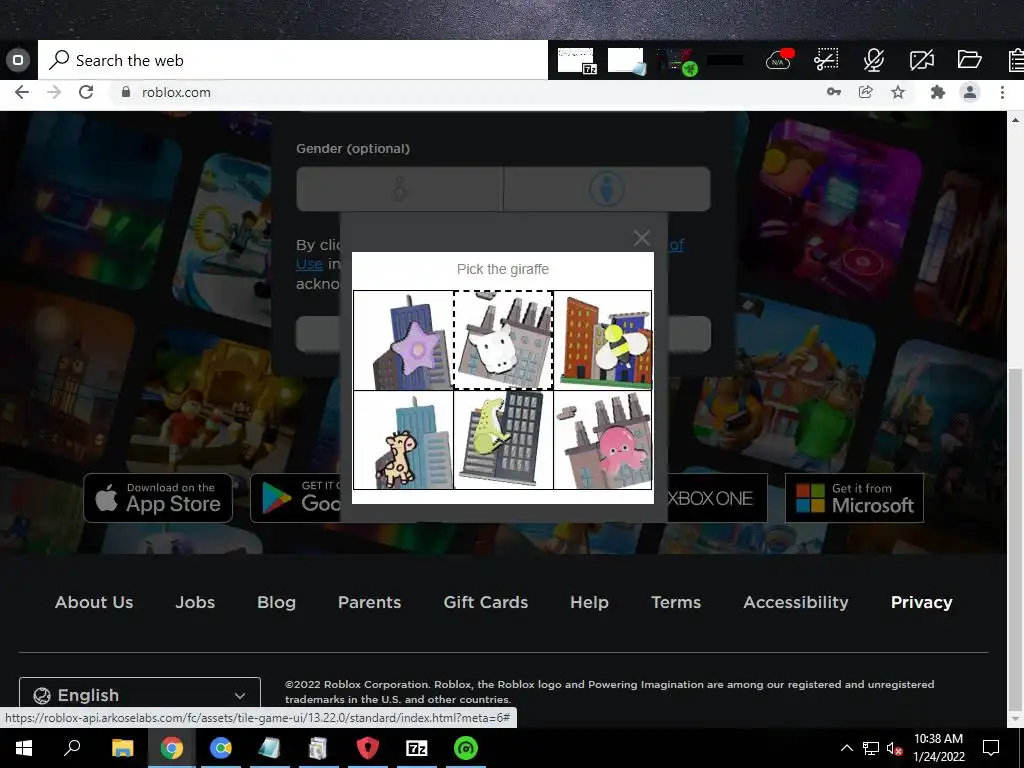Open the Xbox One badge
1024x768 pixels.
[x=717, y=498]
